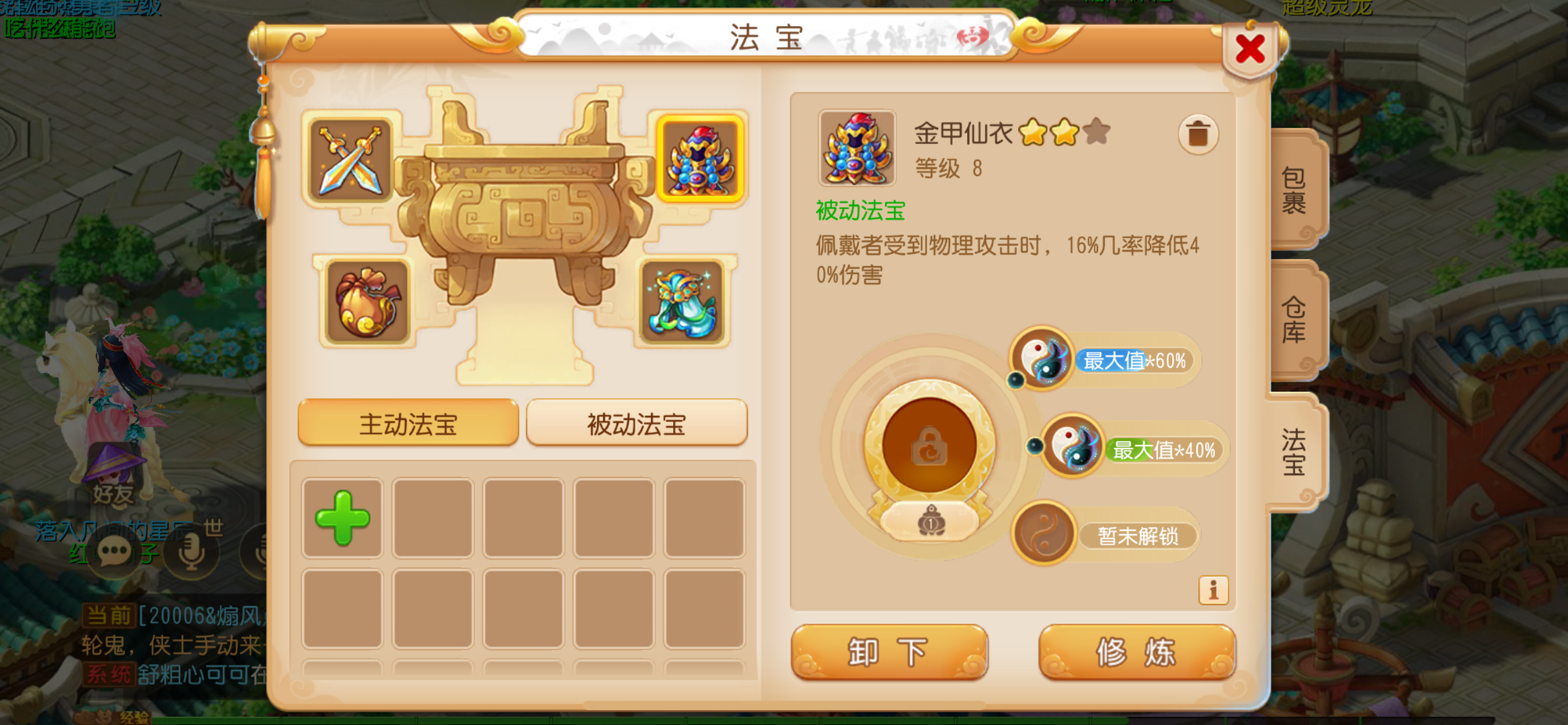Select the orange gourd pouch treasure slot
1568x725 pixels.
[x=367, y=302]
